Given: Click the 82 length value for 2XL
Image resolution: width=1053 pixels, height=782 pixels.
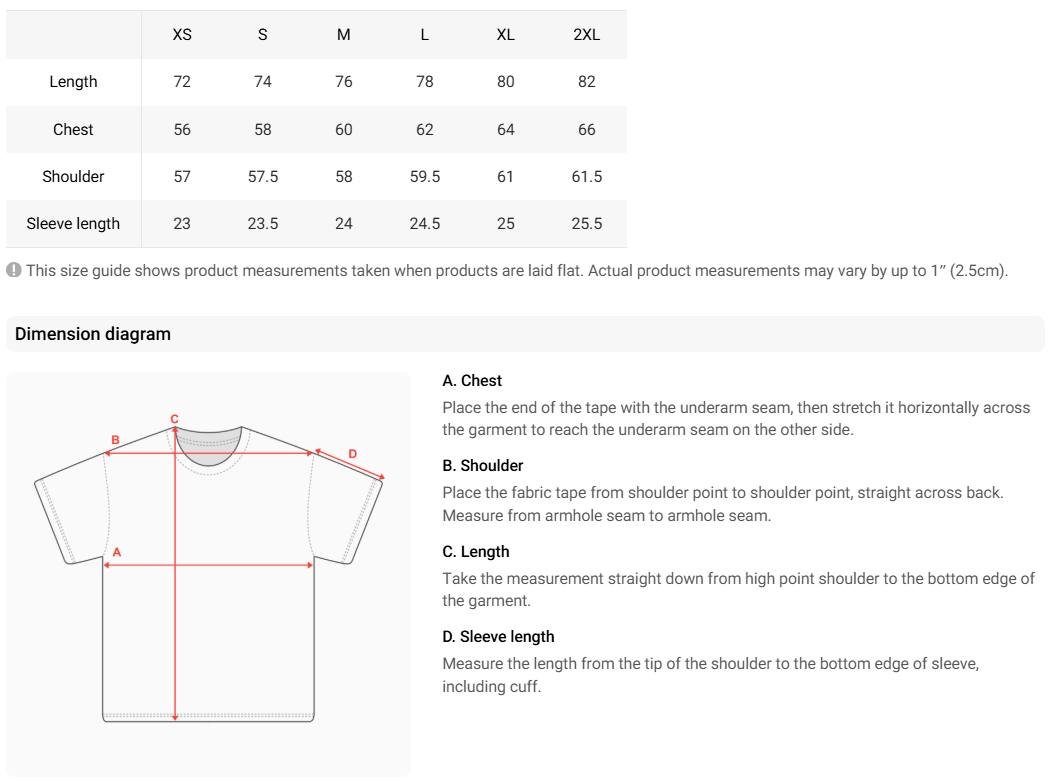Looking at the screenshot, I should point(586,82).
